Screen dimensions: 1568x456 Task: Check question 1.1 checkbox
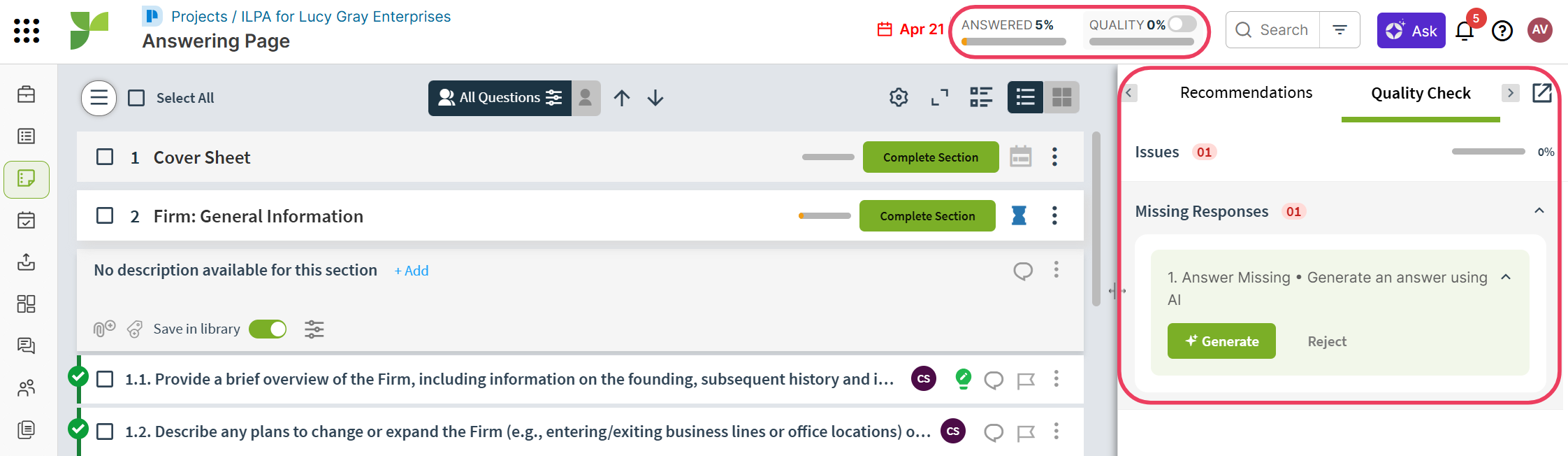click(105, 379)
